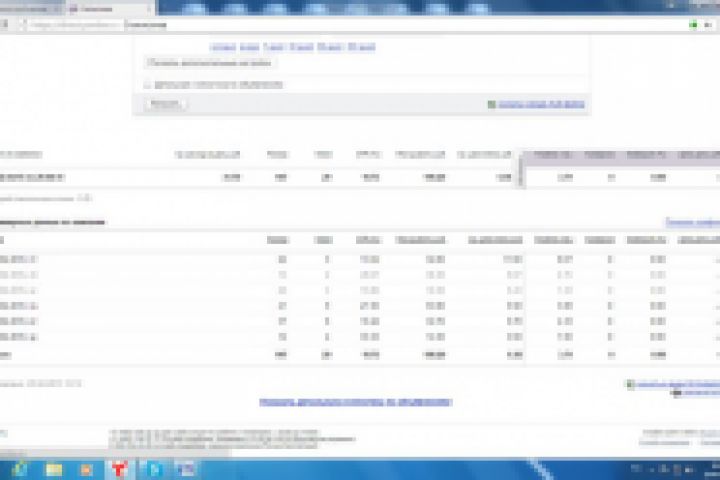Select the red Y browser taskbar icon
The image size is (720, 480).
coord(119,469)
